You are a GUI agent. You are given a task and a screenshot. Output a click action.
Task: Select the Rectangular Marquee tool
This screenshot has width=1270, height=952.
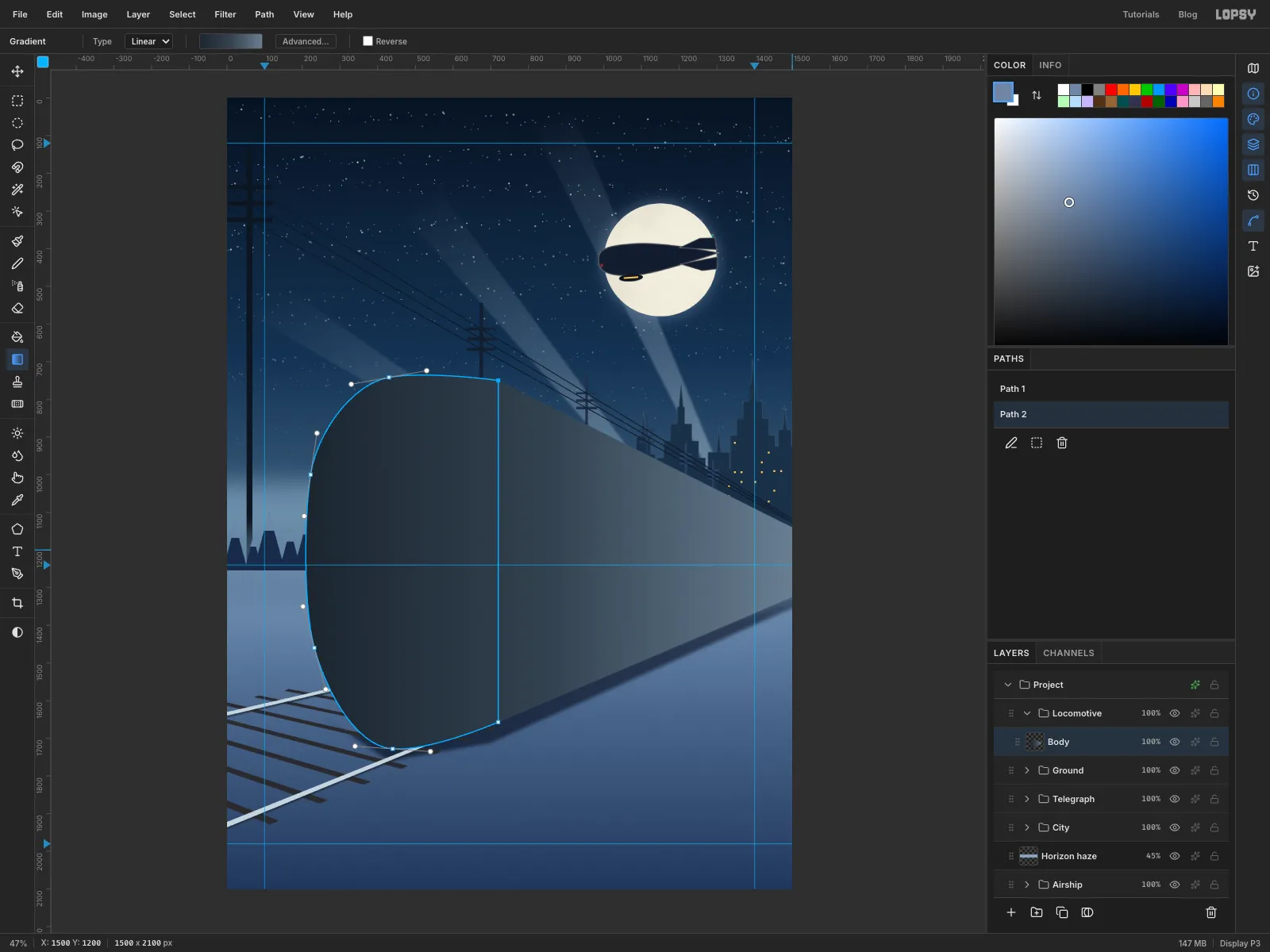tap(17, 101)
